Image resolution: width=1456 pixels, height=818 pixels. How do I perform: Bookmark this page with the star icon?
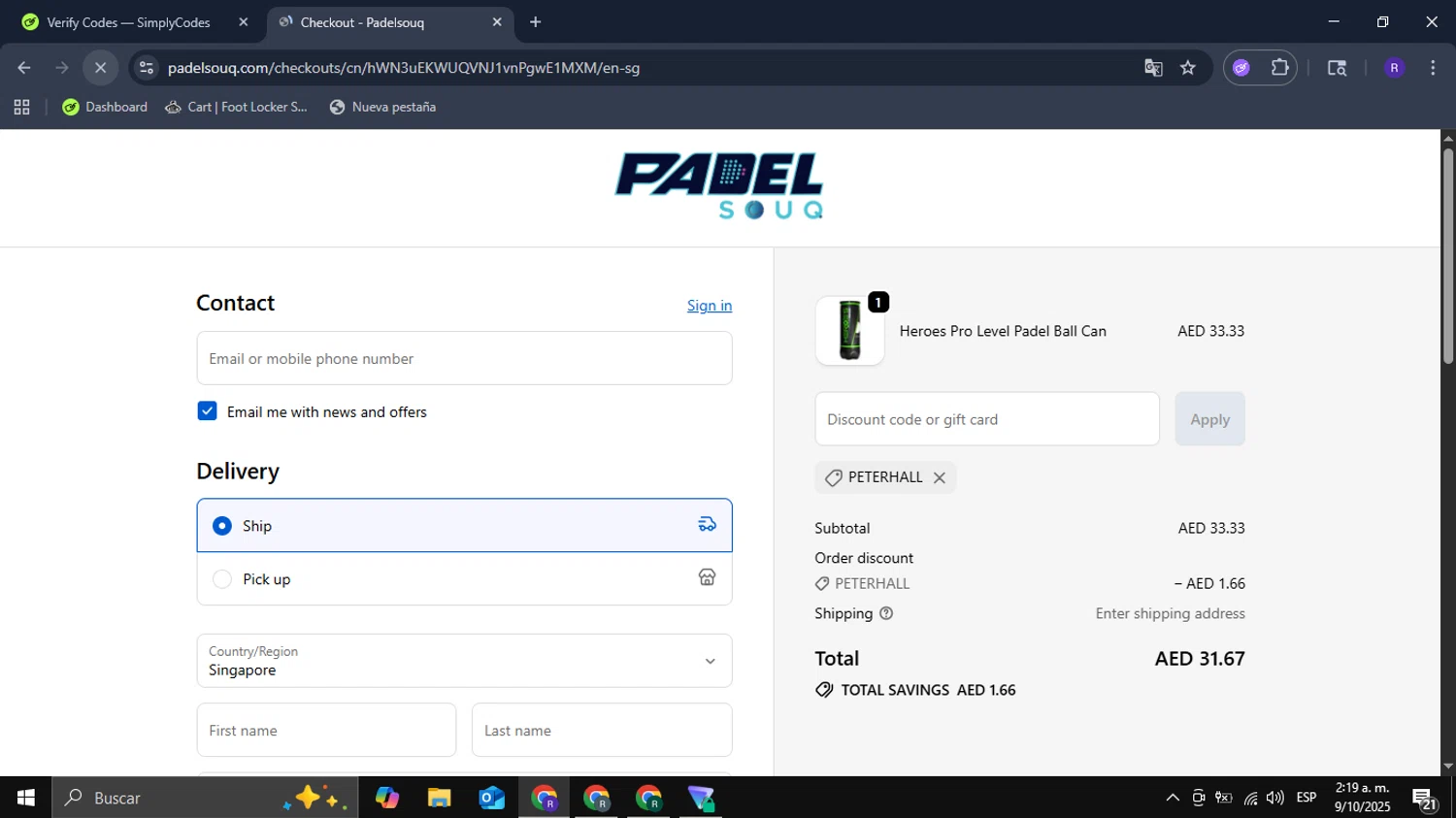click(x=1188, y=68)
